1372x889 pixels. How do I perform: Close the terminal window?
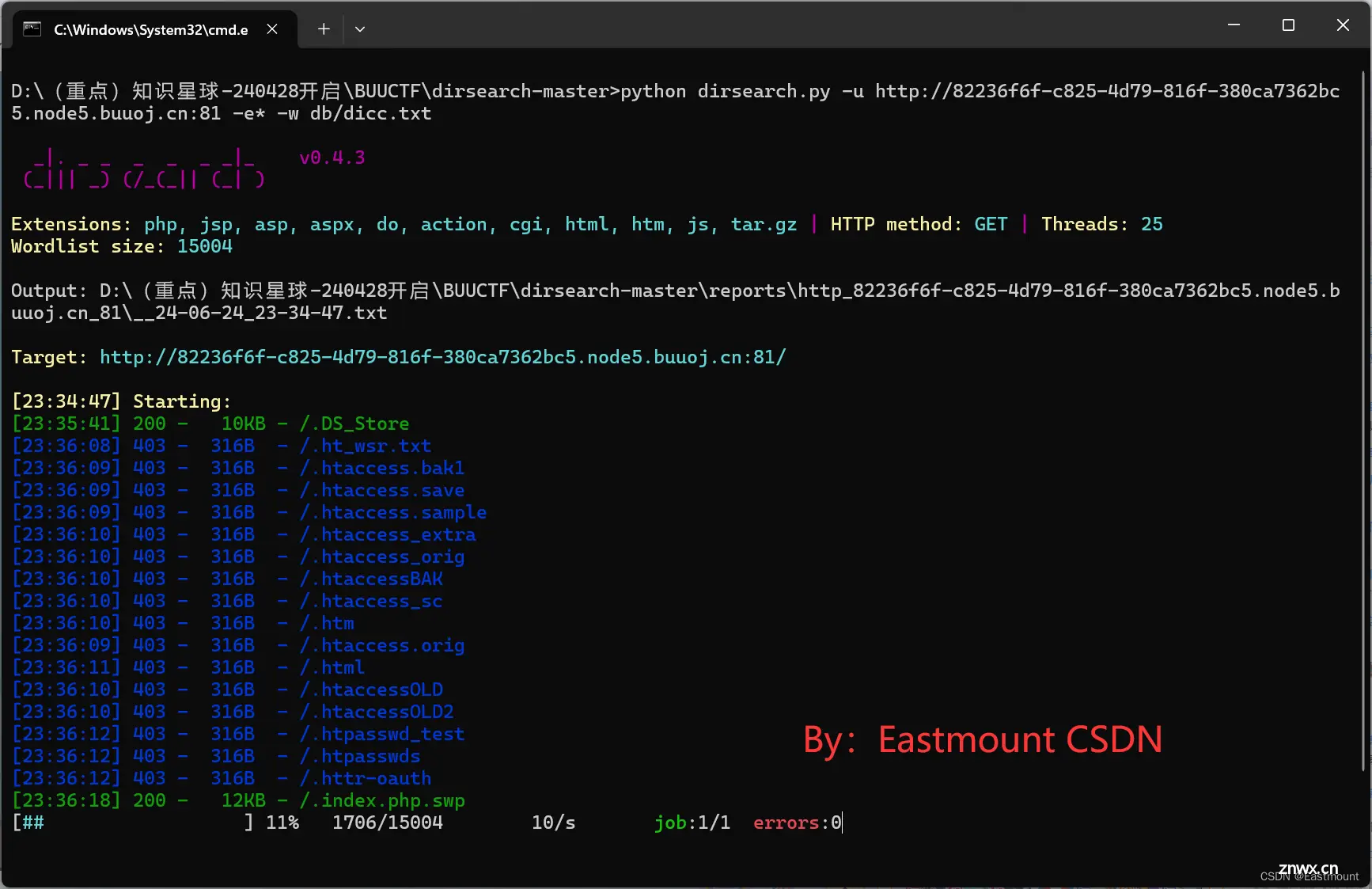[x=1343, y=25]
